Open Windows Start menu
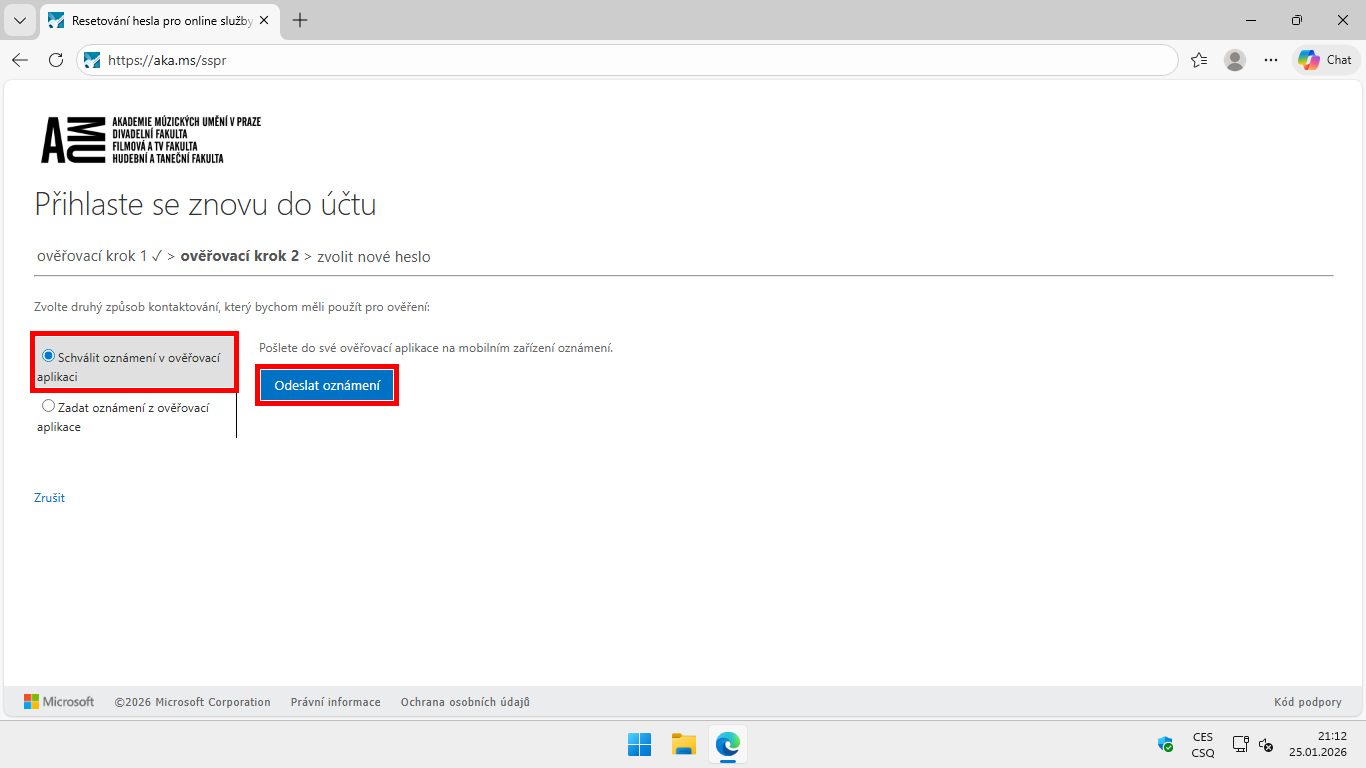The width and height of the screenshot is (1366, 768). coord(639,744)
